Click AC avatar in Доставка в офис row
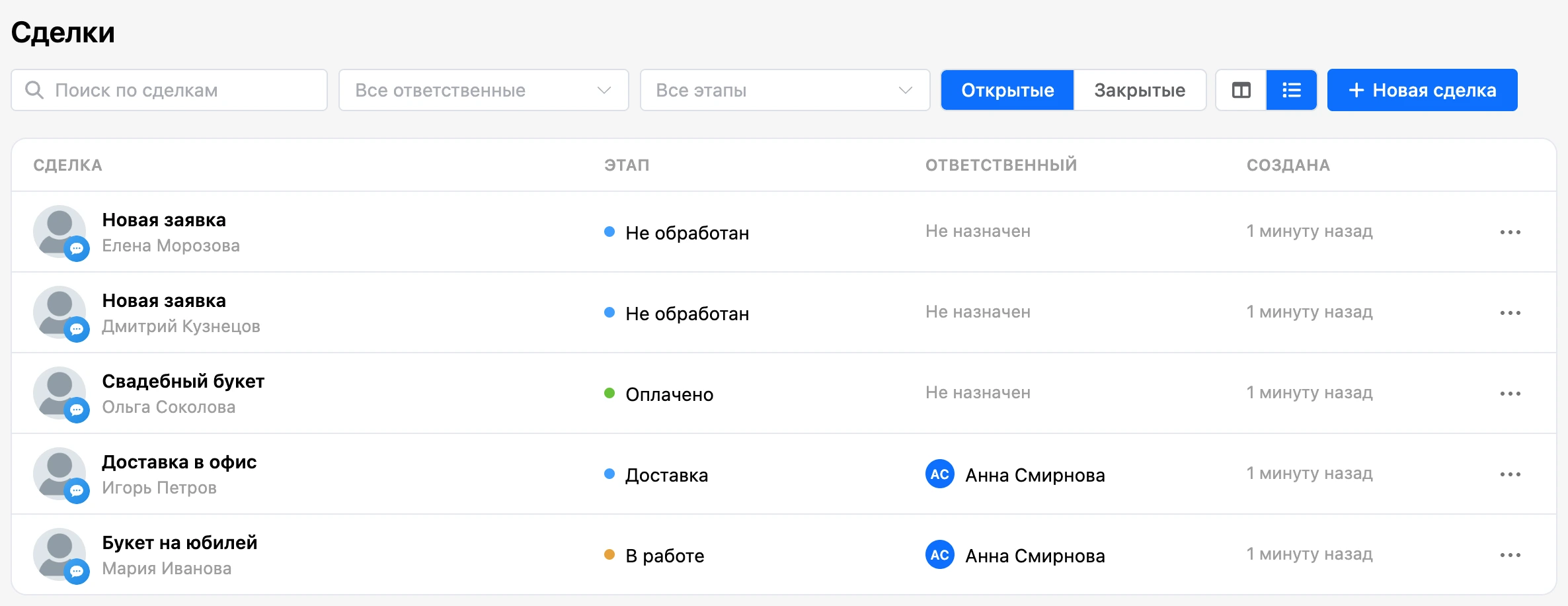Image resolution: width=1568 pixels, height=606 pixels. (x=939, y=474)
